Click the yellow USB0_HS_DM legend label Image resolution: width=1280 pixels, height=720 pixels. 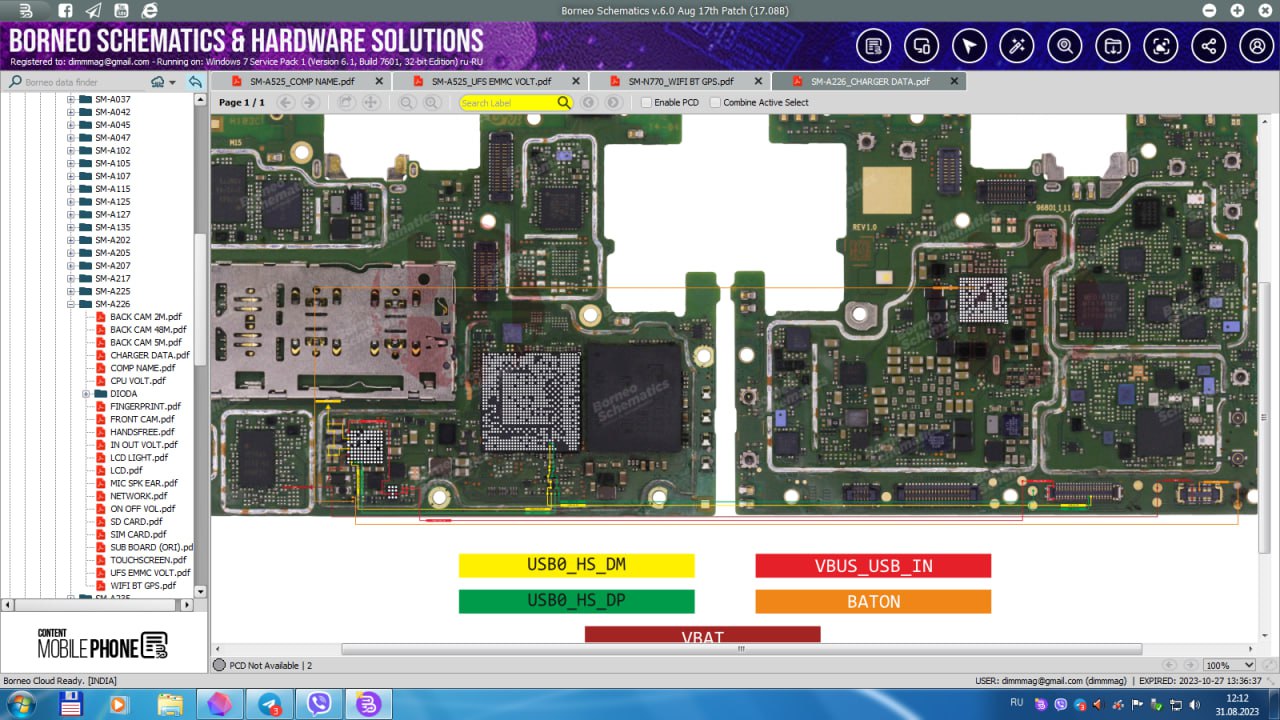point(576,565)
